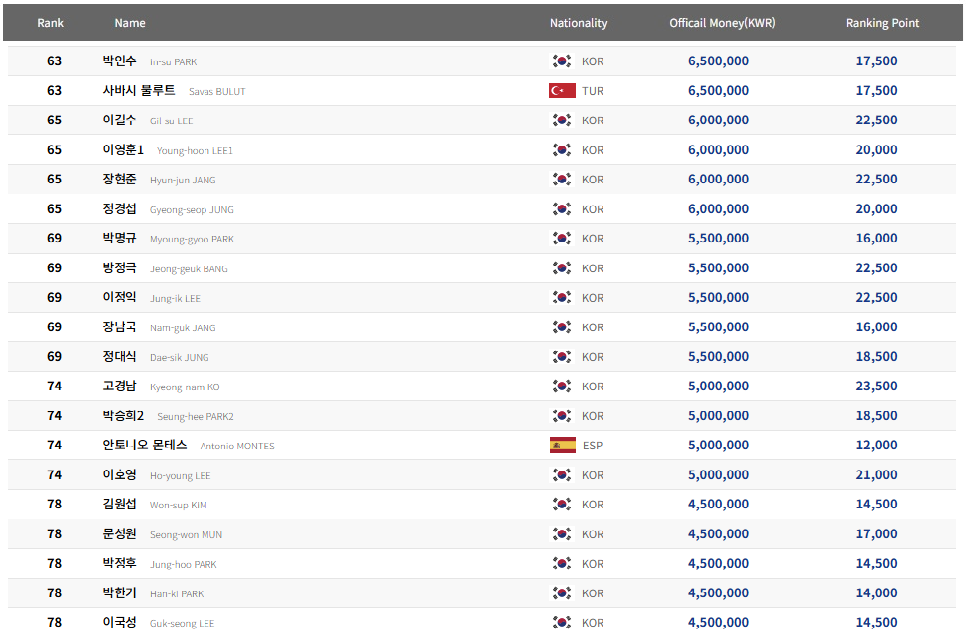Click the English name Jung-hoo PARK
This screenshot has width=971, height=640.
(x=183, y=564)
